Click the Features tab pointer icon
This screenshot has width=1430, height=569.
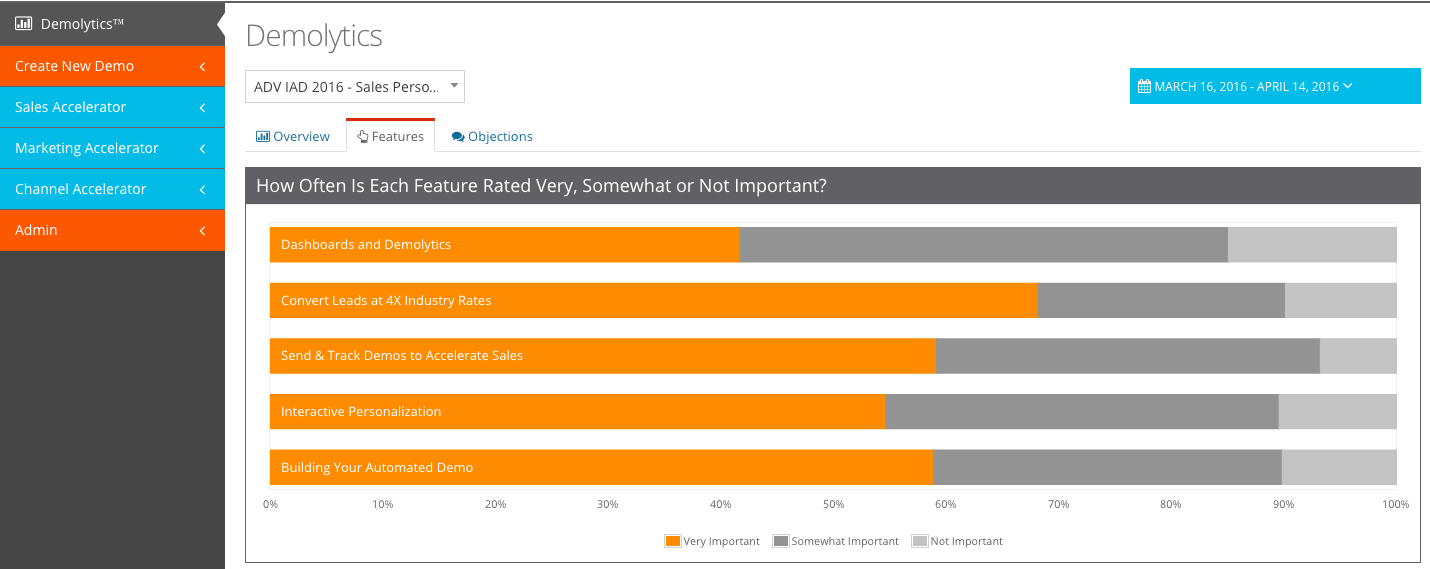(362, 137)
